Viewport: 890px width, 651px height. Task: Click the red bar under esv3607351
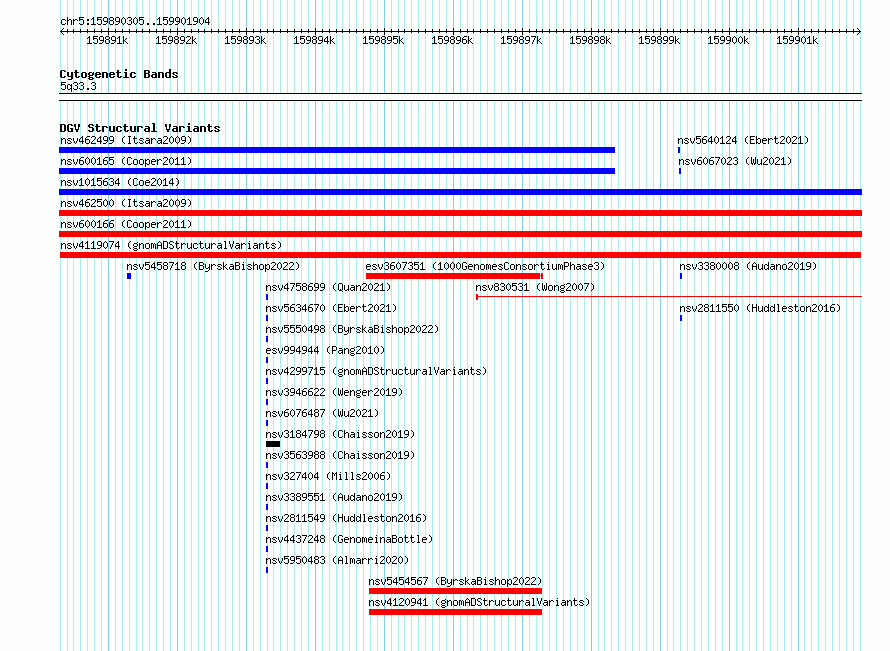454,276
